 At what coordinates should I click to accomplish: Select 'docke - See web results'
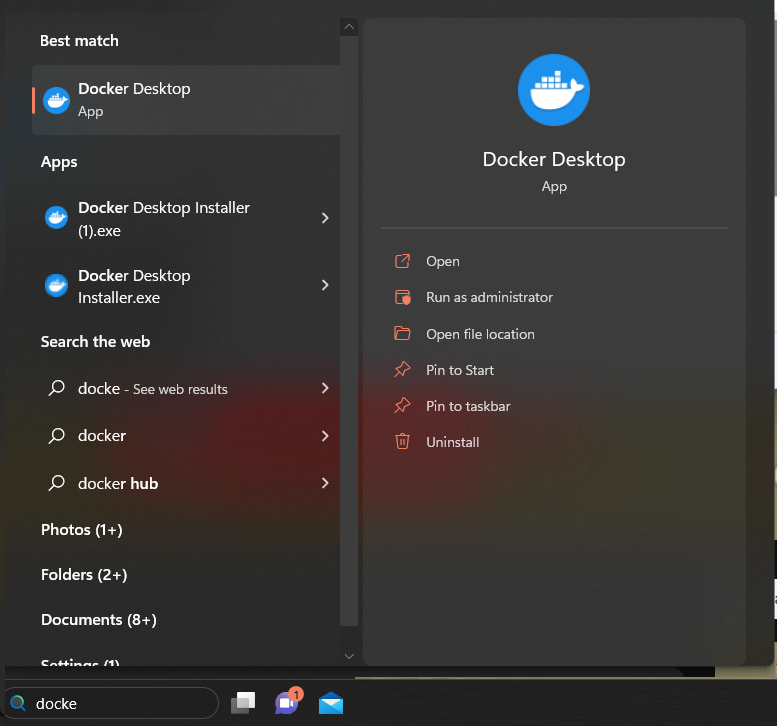[153, 389]
